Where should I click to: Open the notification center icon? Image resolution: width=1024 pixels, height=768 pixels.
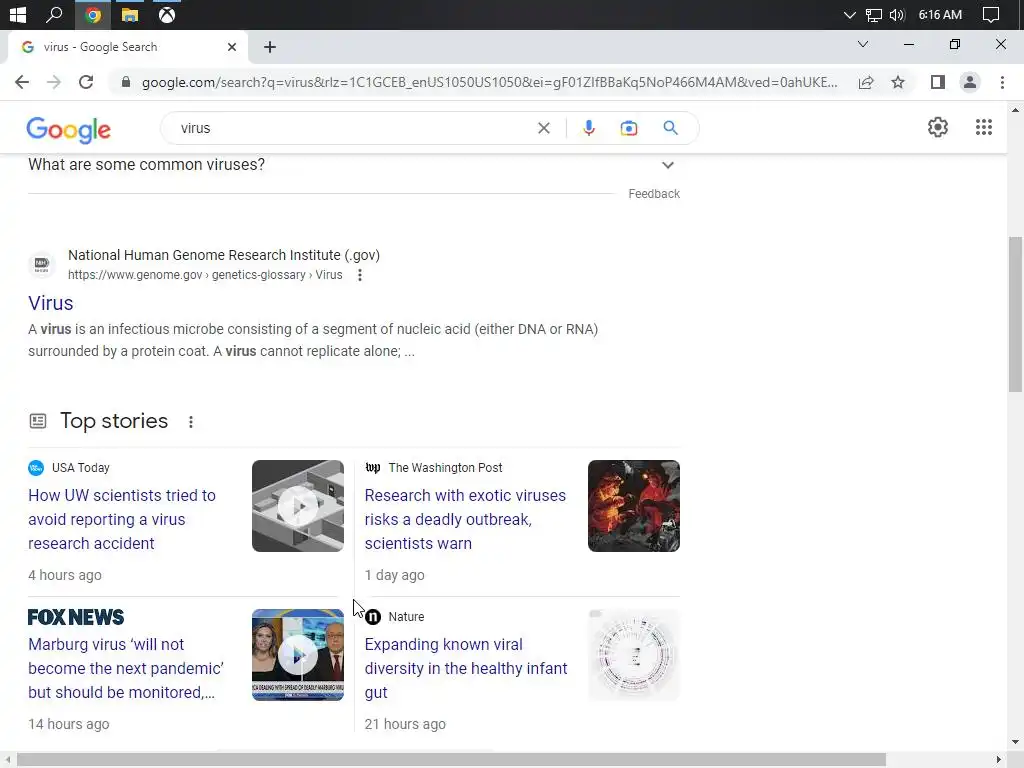click(x=991, y=14)
